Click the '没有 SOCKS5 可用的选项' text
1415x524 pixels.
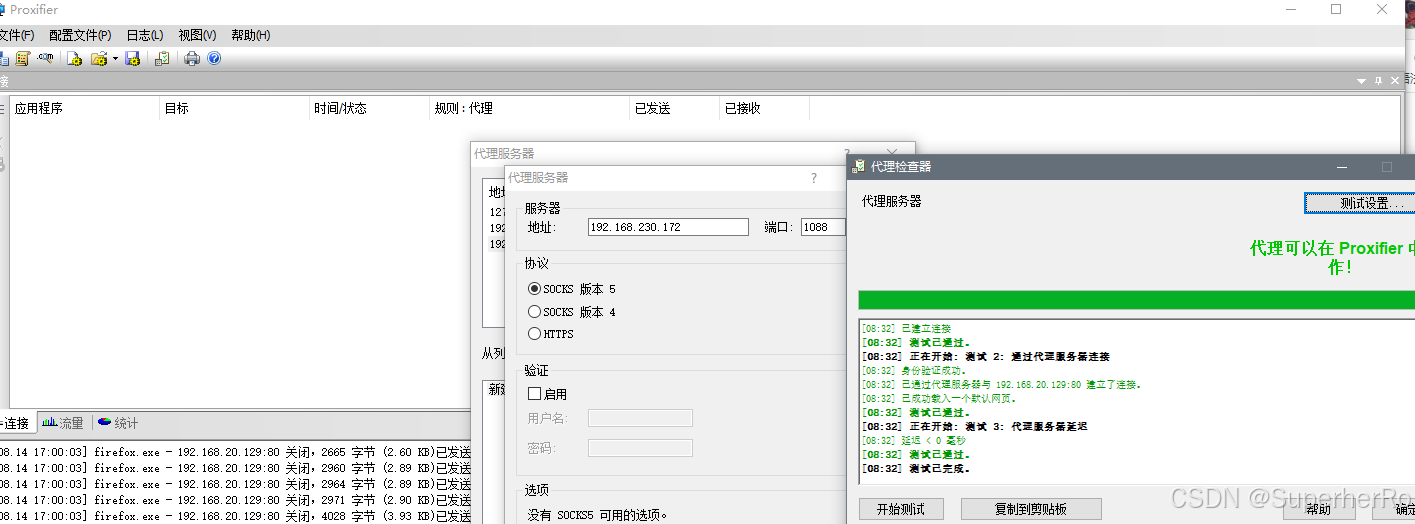pyautogui.click(x=597, y=516)
